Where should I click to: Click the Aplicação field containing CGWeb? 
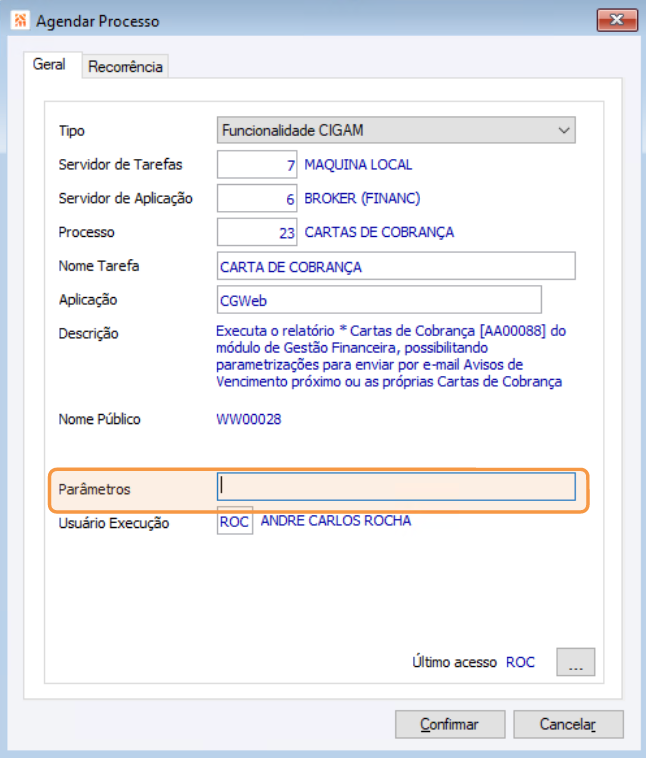point(379,300)
